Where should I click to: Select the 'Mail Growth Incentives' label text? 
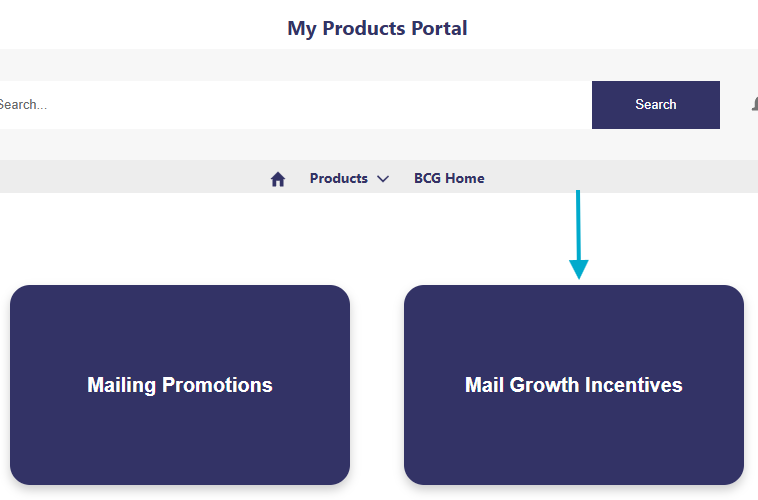click(574, 385)
